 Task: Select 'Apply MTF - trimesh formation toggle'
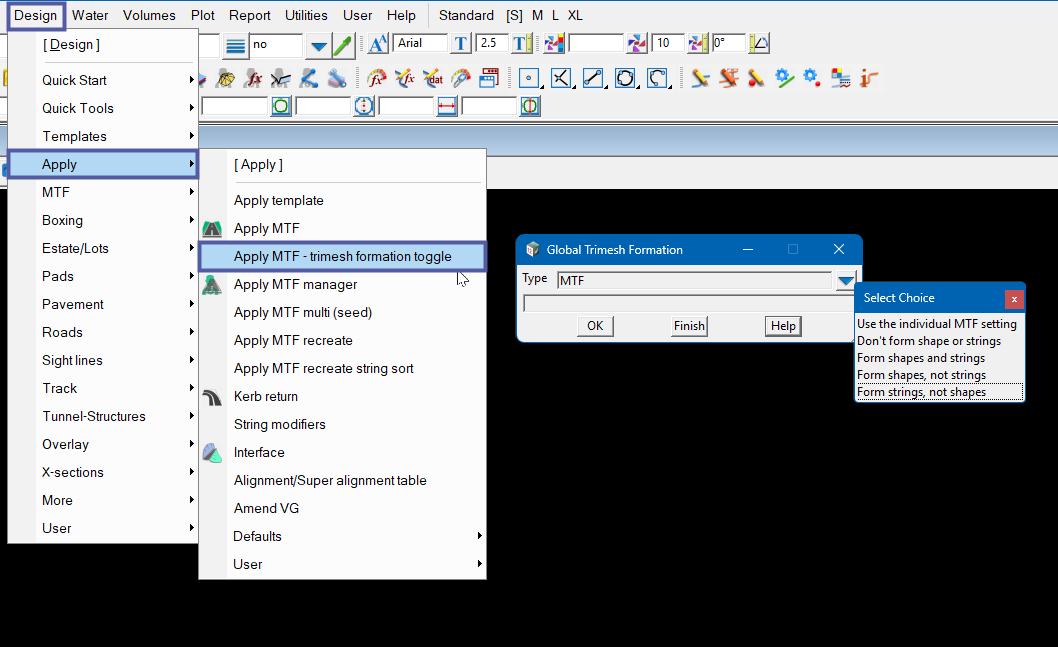342,257
